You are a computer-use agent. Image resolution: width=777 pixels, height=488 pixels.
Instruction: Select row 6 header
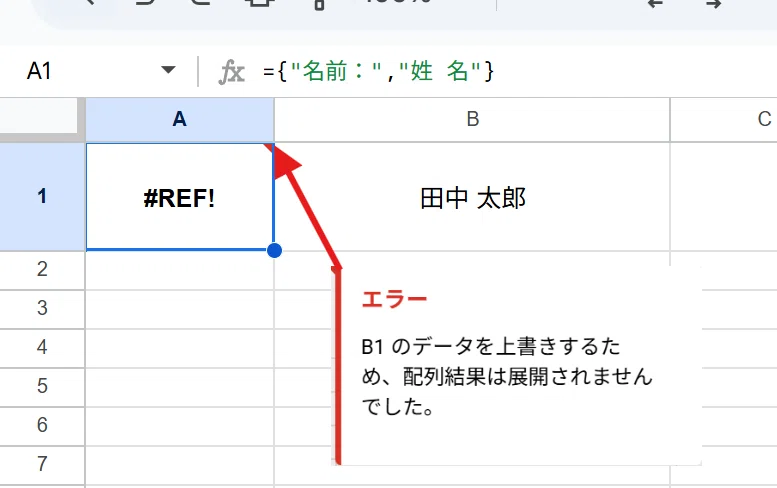42,426
